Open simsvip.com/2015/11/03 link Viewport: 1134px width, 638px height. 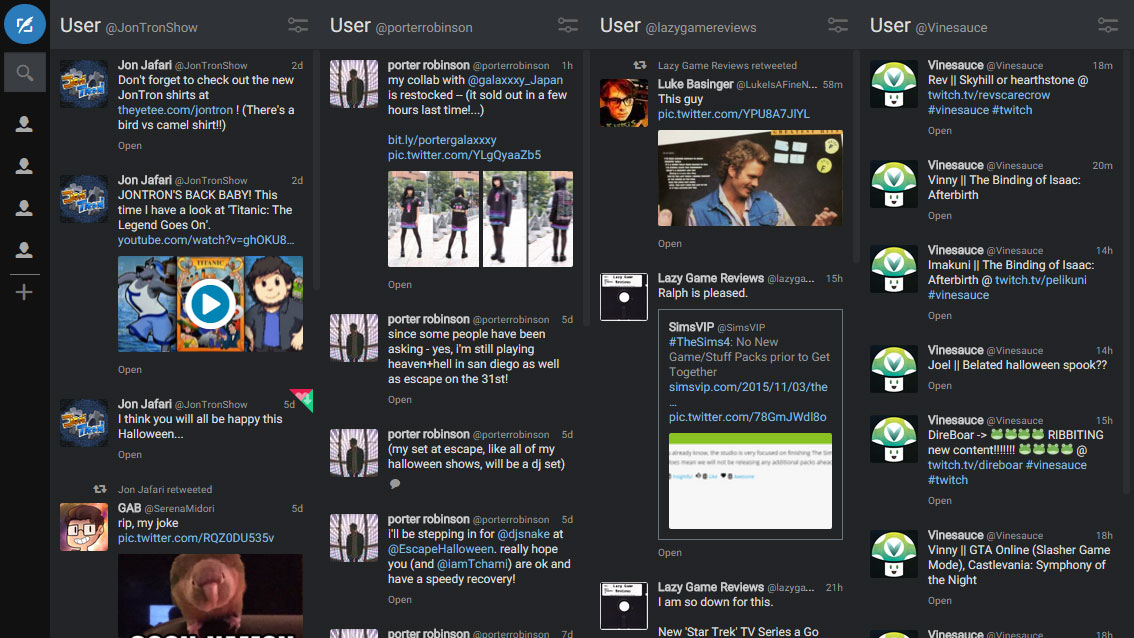(x=748, y=387)
